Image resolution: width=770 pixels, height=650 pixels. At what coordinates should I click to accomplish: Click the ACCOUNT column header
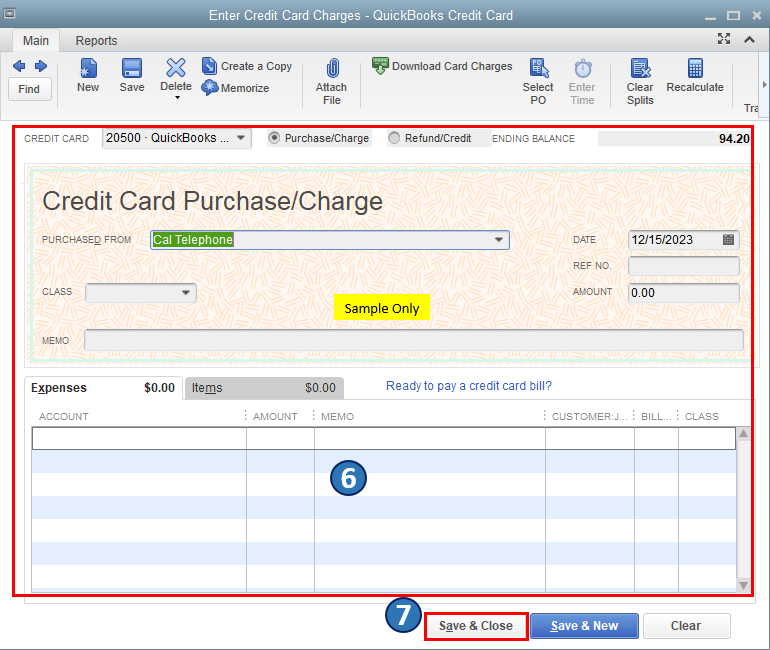point(64,416)
